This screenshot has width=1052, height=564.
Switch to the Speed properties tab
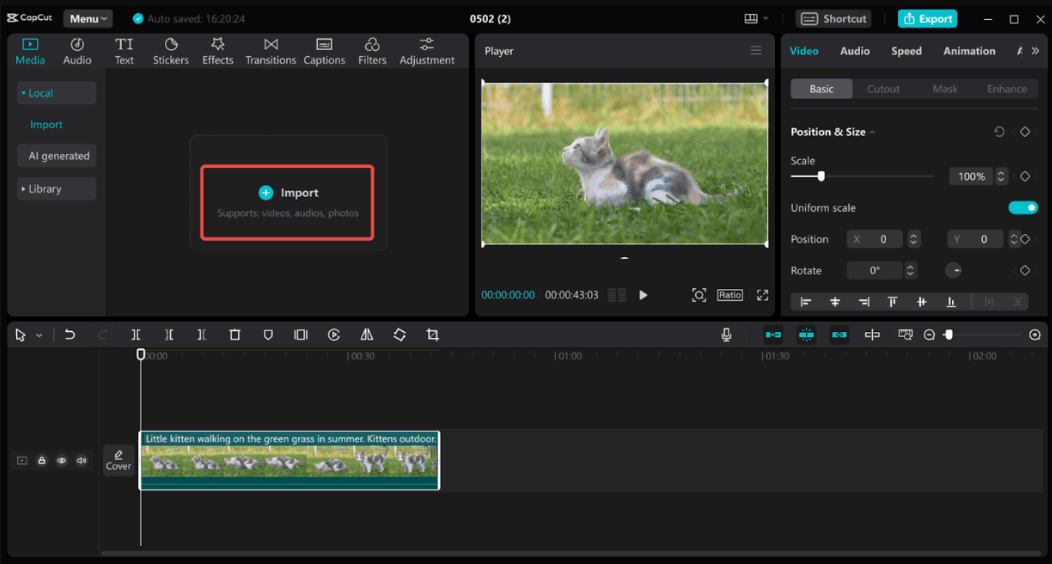906,51
